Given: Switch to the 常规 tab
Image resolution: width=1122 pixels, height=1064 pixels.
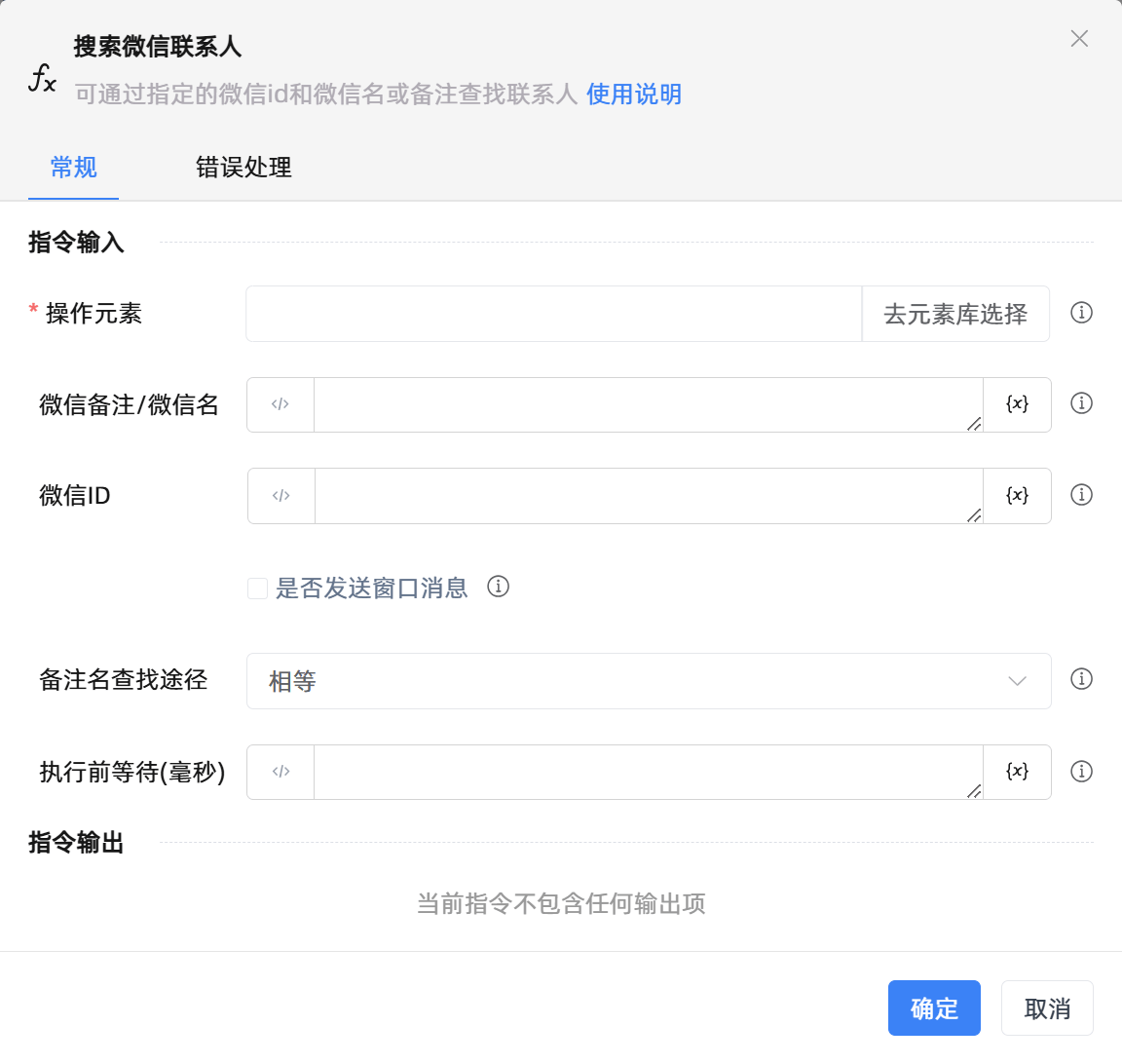Looking at the screenshot, I should (x=73, y=168).
